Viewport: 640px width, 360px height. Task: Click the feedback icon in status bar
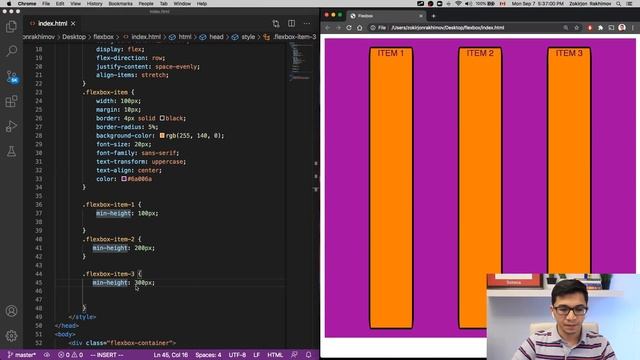(294, 355)
